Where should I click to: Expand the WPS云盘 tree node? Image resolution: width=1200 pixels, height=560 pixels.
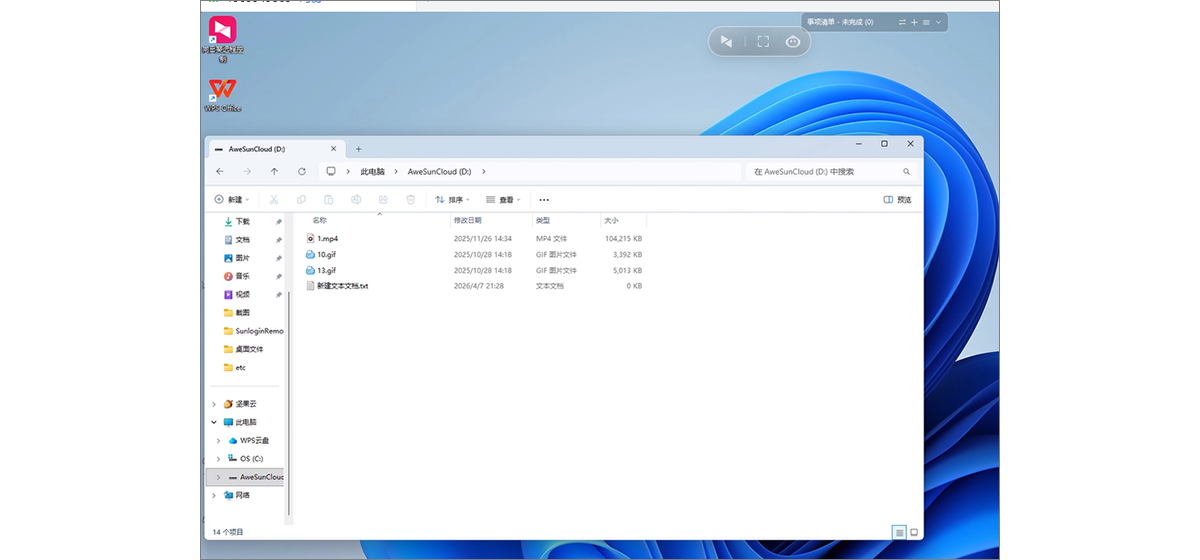[x=219, y=441]
